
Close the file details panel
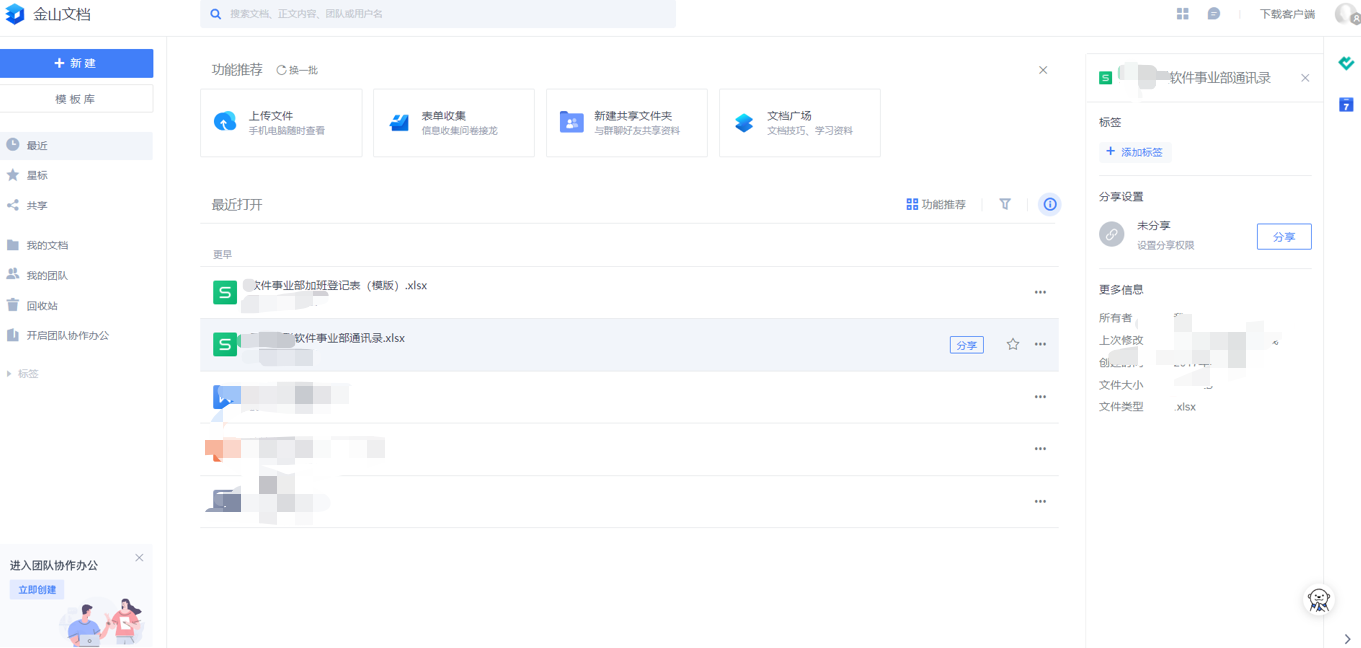pos(1305,78)
